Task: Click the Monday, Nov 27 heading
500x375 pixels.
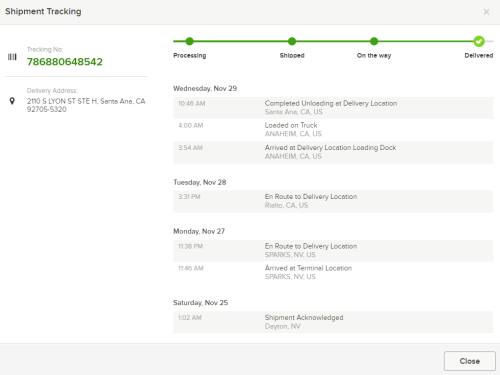Action: click(x=199, y=231)
